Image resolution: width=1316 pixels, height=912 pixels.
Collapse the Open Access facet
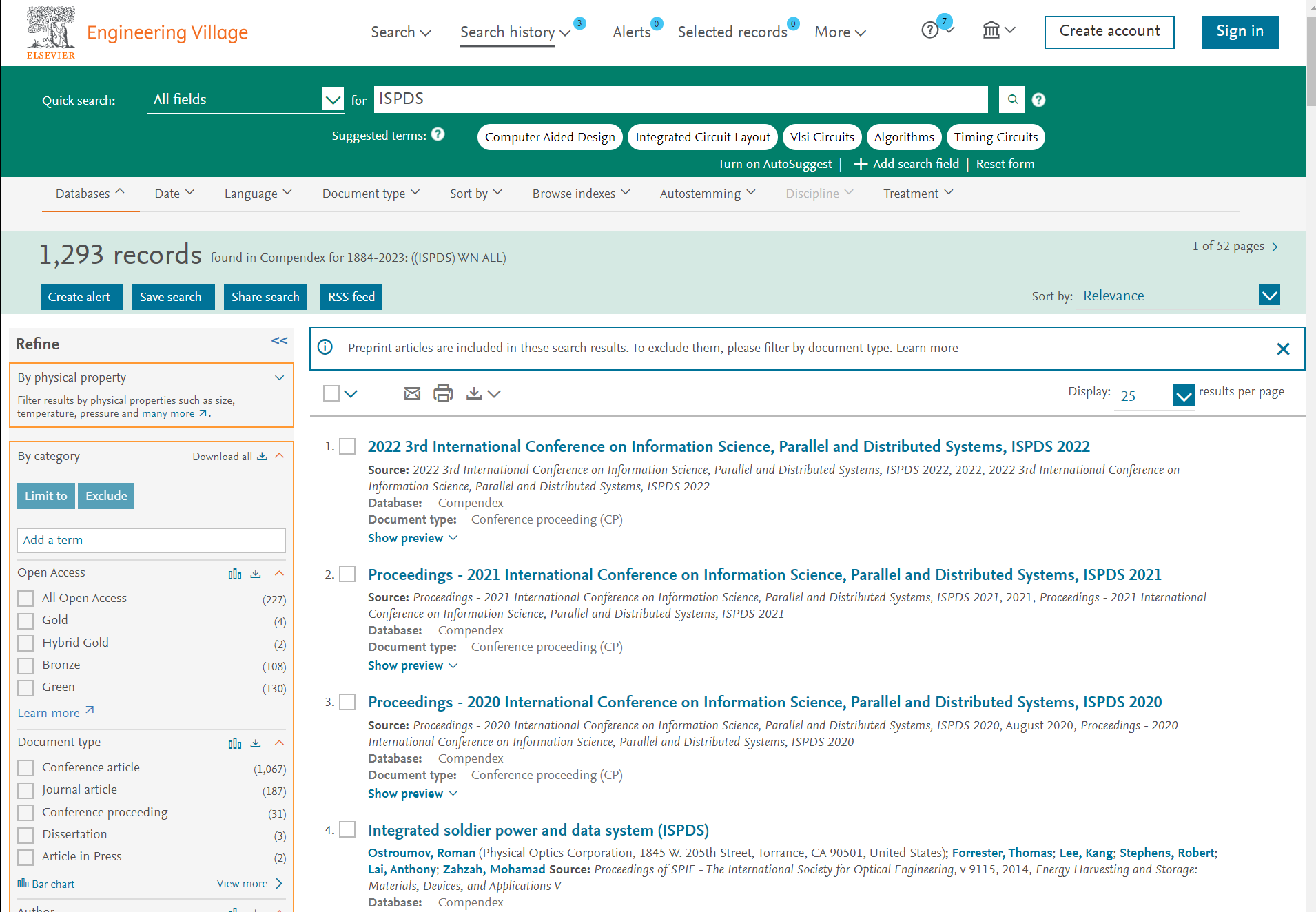279,573
